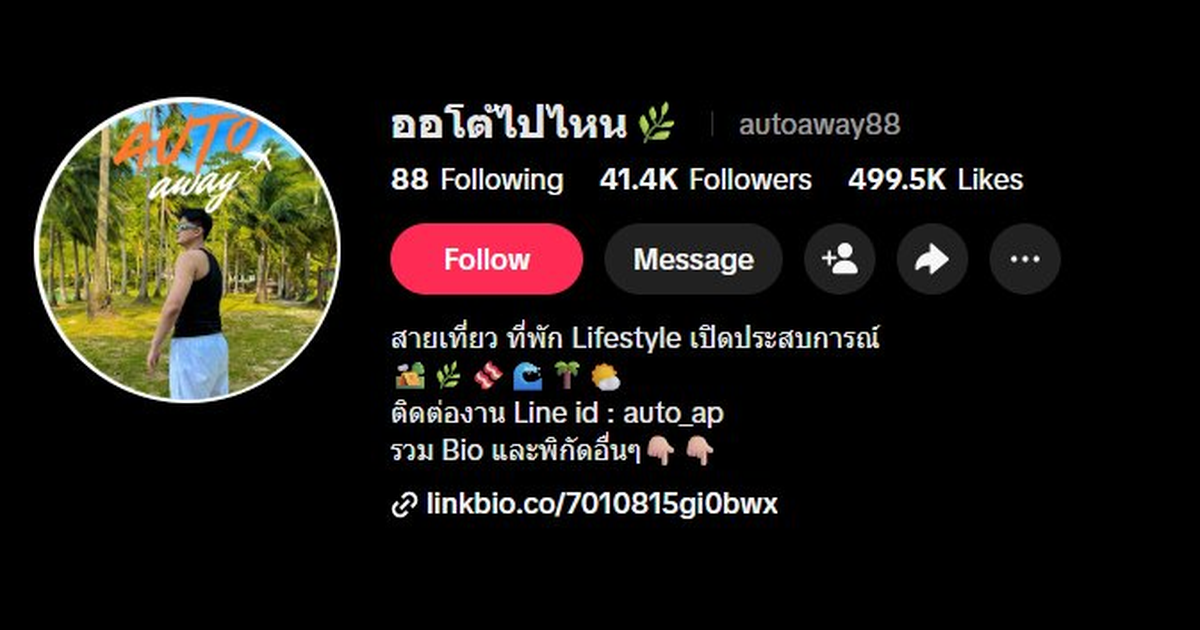Share the profile using the arrow icon
Screen dimensions: 1200x630
(x=932, y=259)
